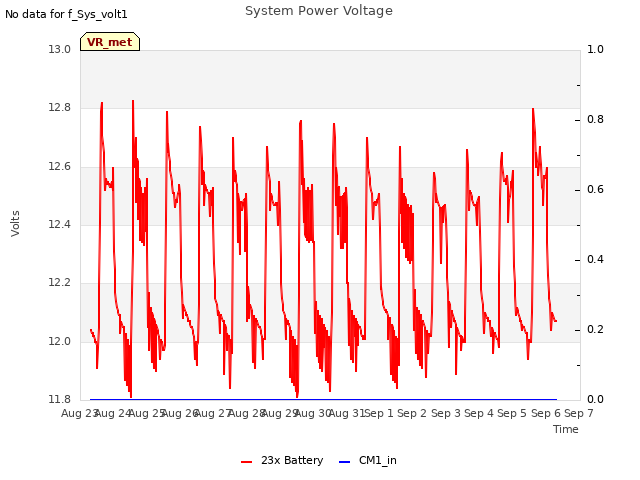Click the 12.6 left axis tick label
This screenshot has height=480, width=640.
(60, 166)
